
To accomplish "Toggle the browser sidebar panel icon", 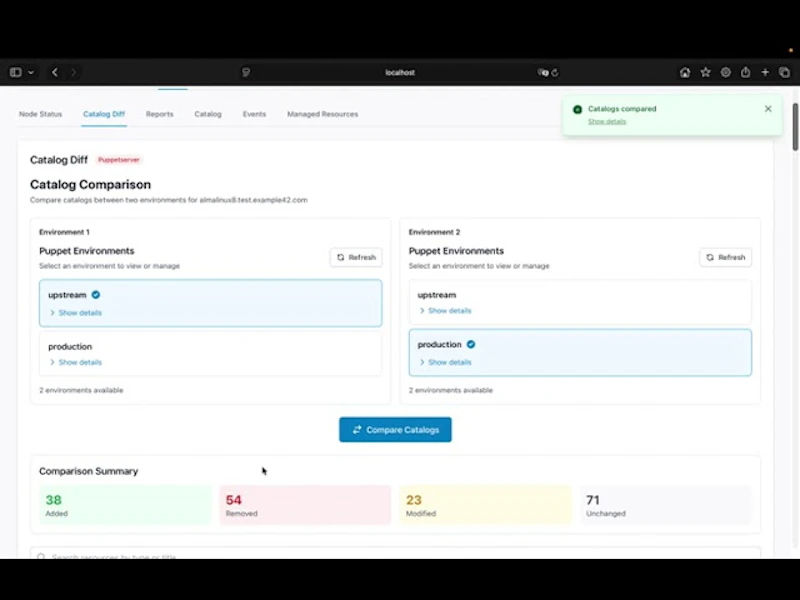I will click(16, 72).
